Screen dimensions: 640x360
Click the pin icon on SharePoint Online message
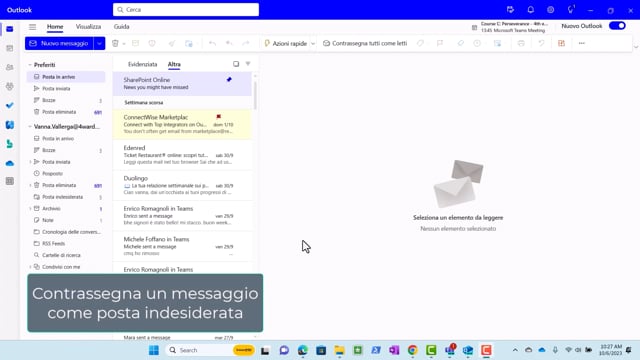(229, 80)
